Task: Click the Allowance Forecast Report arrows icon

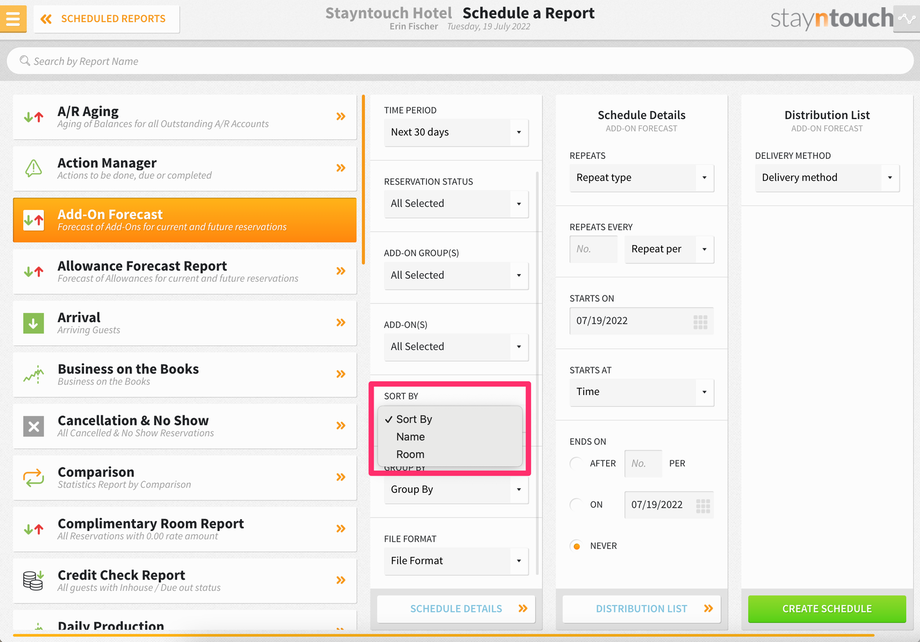Action: pos(33,271)
